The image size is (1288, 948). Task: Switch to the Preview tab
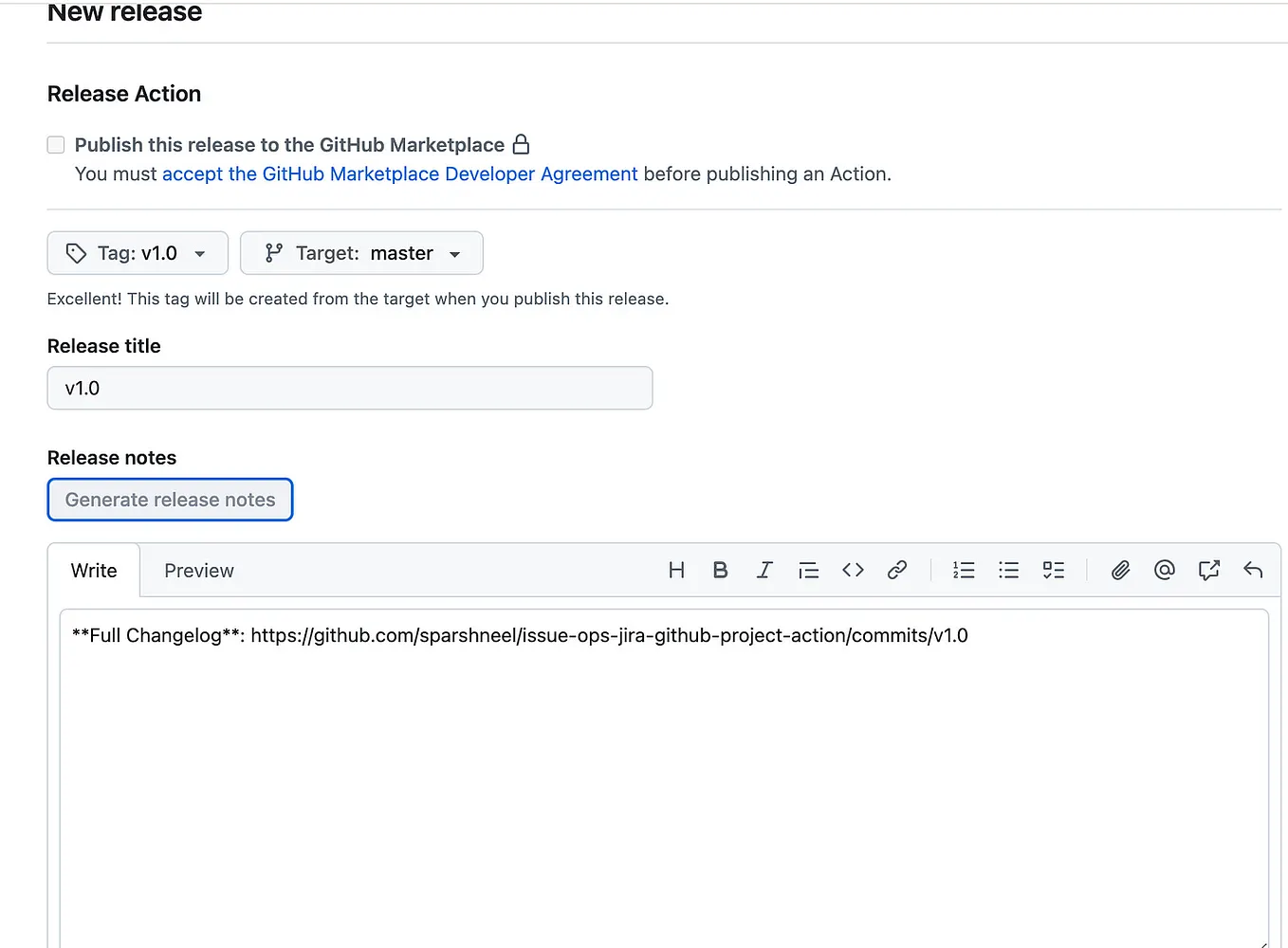[198, 570]
